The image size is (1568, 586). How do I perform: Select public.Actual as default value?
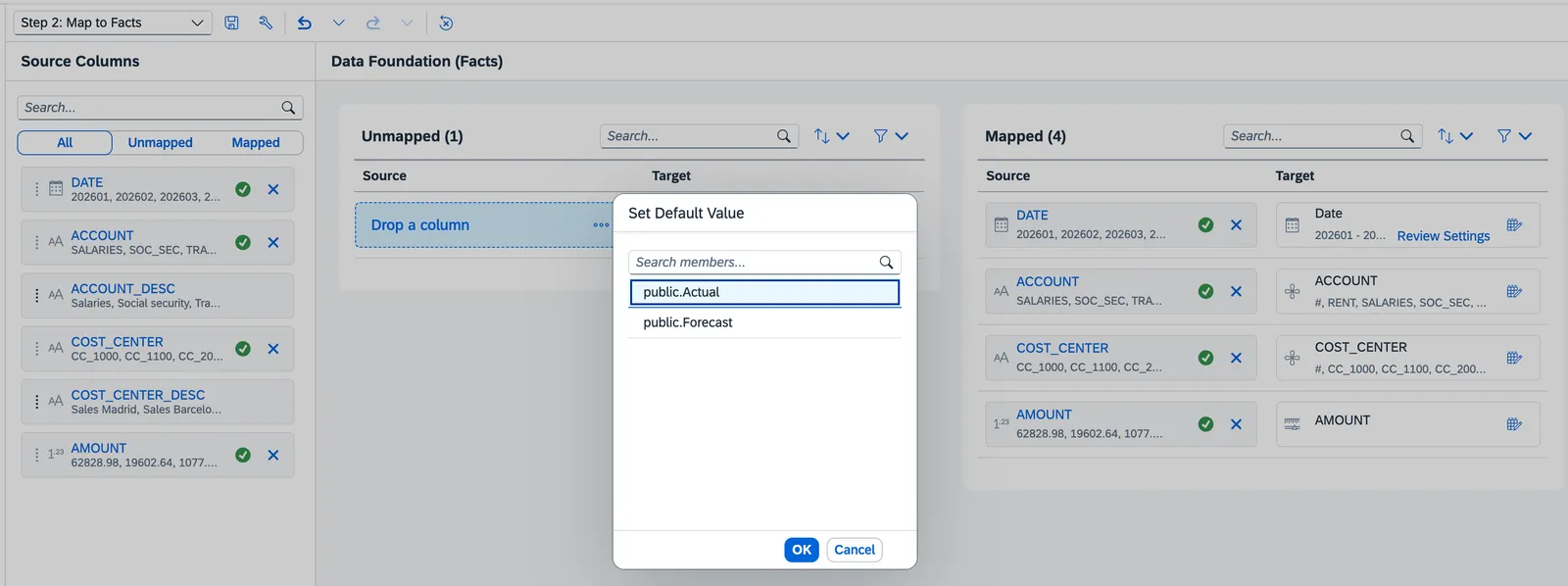coord(764,292)
